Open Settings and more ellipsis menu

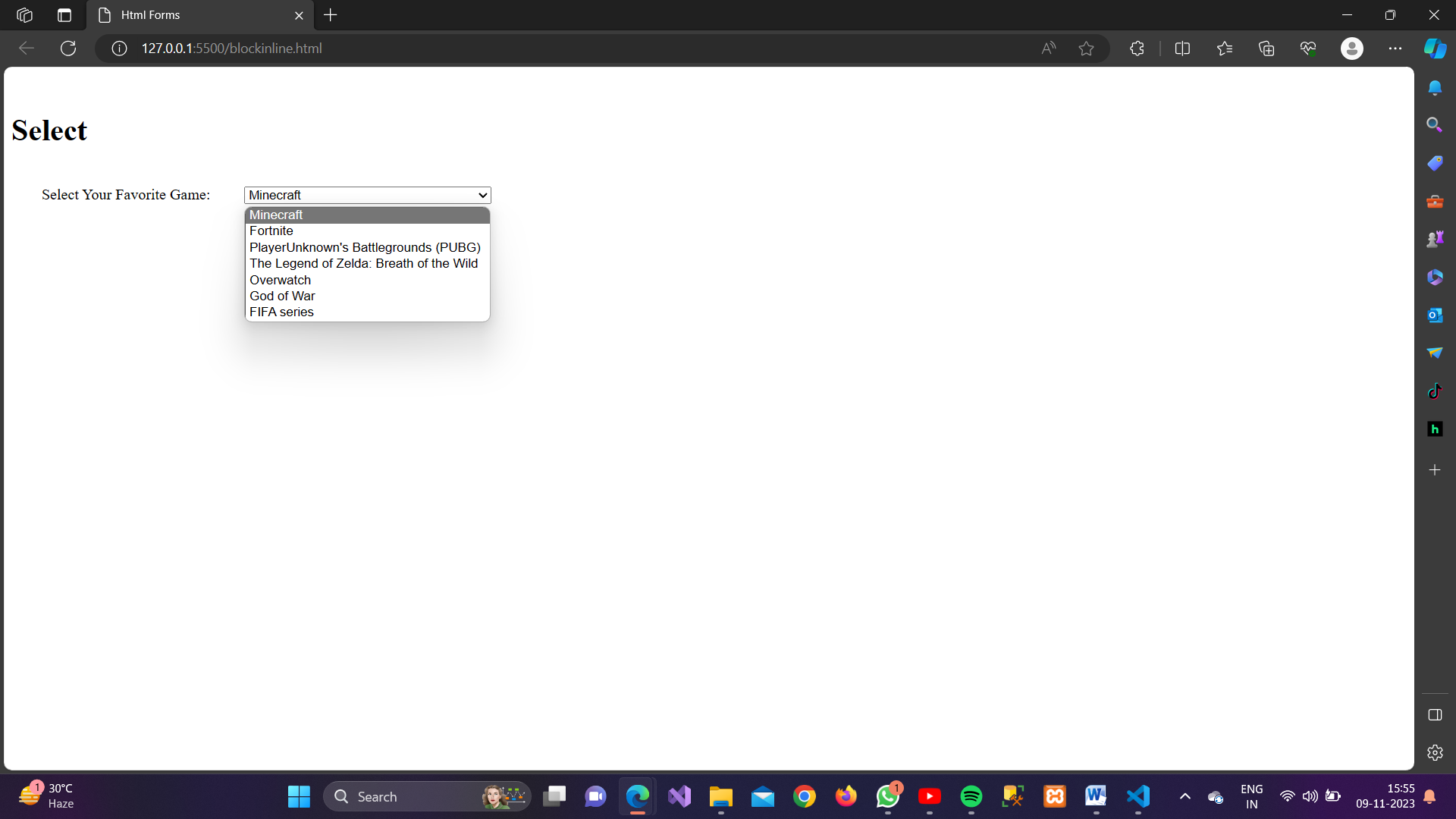coord(1395,49)
